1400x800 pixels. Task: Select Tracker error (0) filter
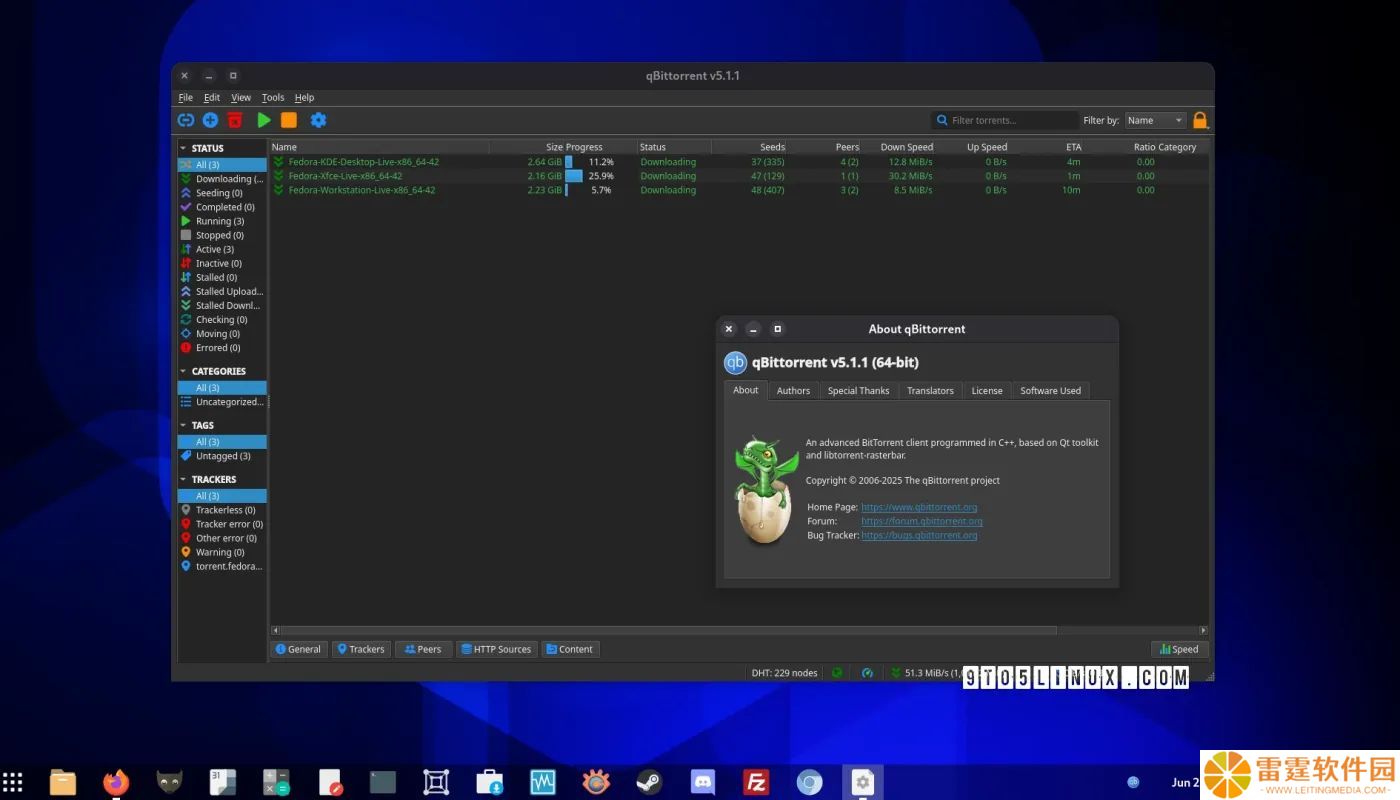pos(222,524)
